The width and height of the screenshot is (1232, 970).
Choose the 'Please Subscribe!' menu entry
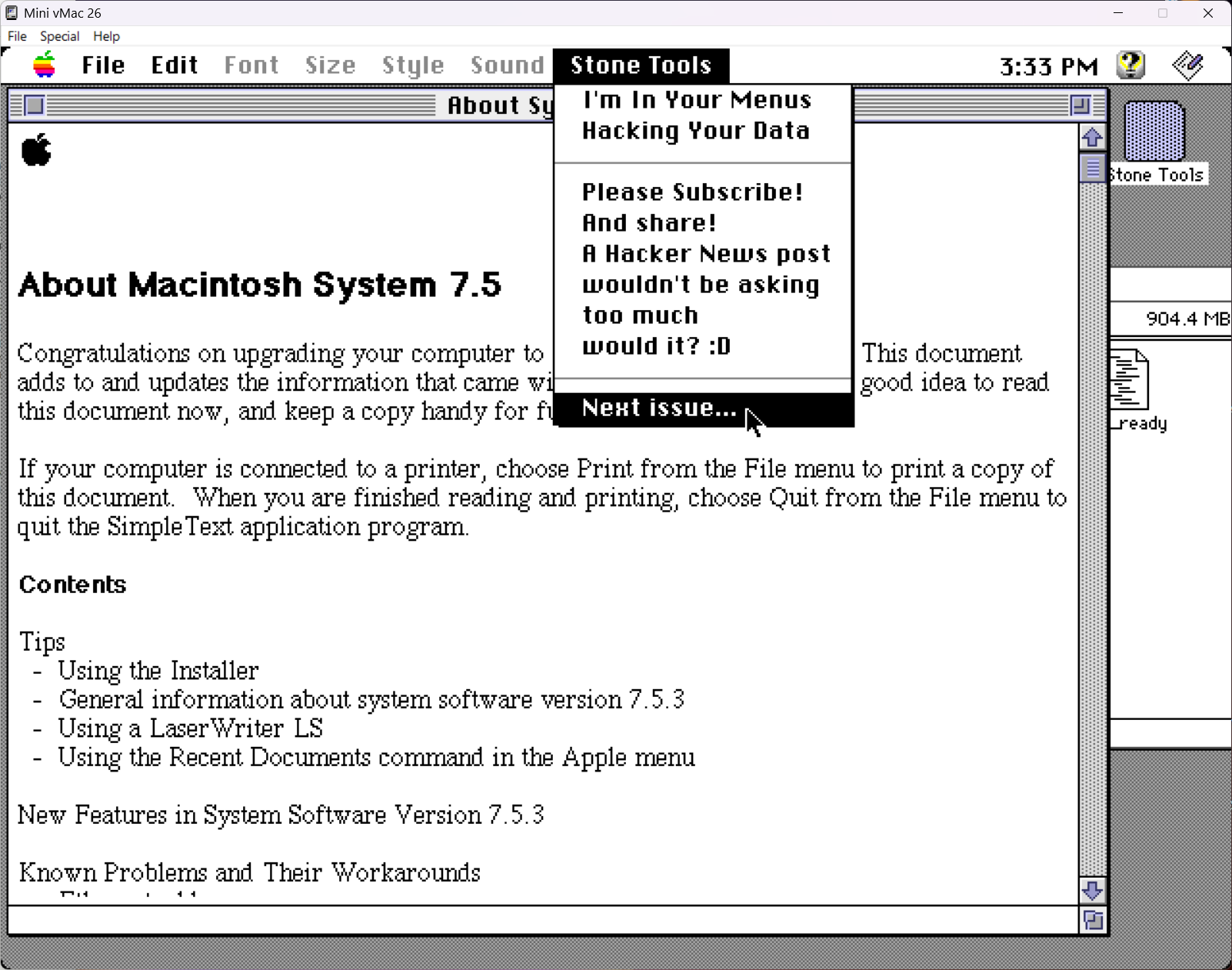[692, 192]
